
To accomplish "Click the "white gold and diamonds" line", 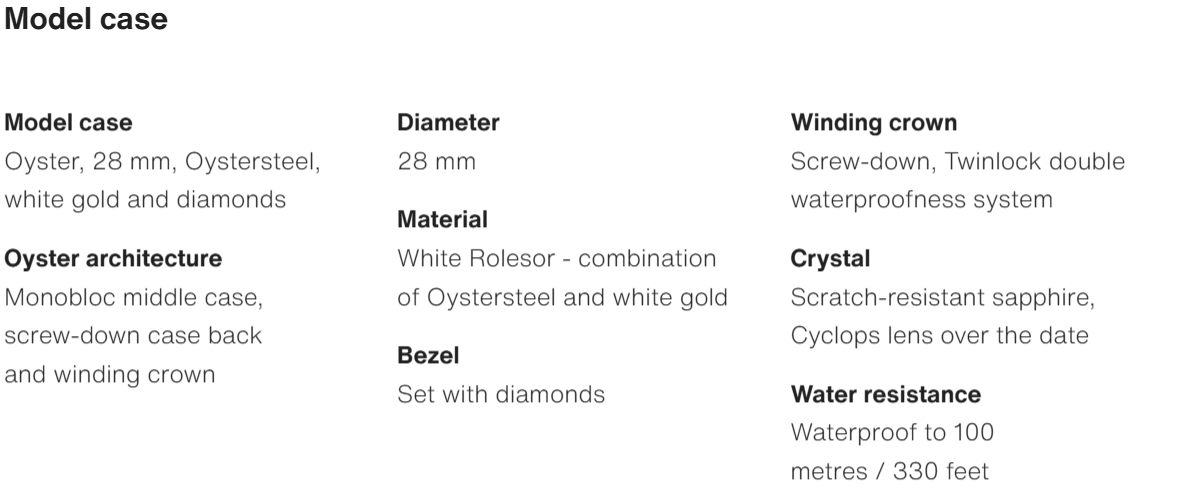I will (x=146, y=199).
